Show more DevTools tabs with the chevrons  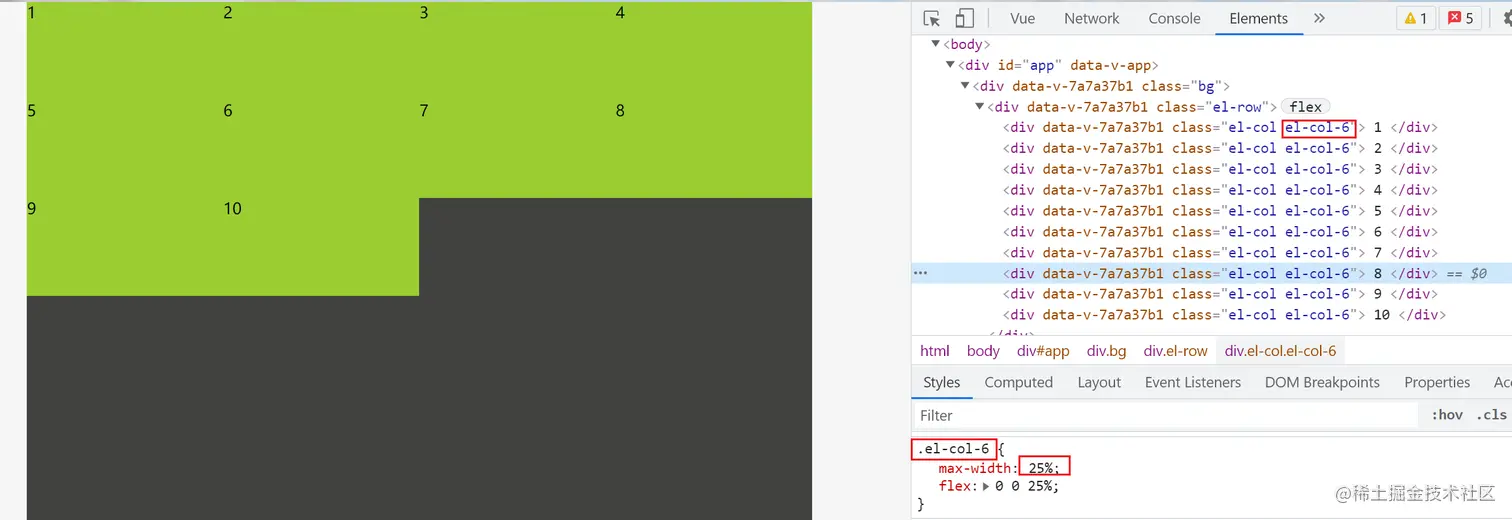(1319, 18)
